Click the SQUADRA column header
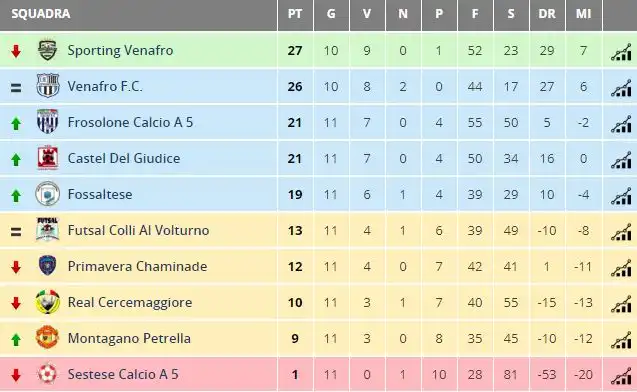This screenshot has width=637, height=392. 41,14
